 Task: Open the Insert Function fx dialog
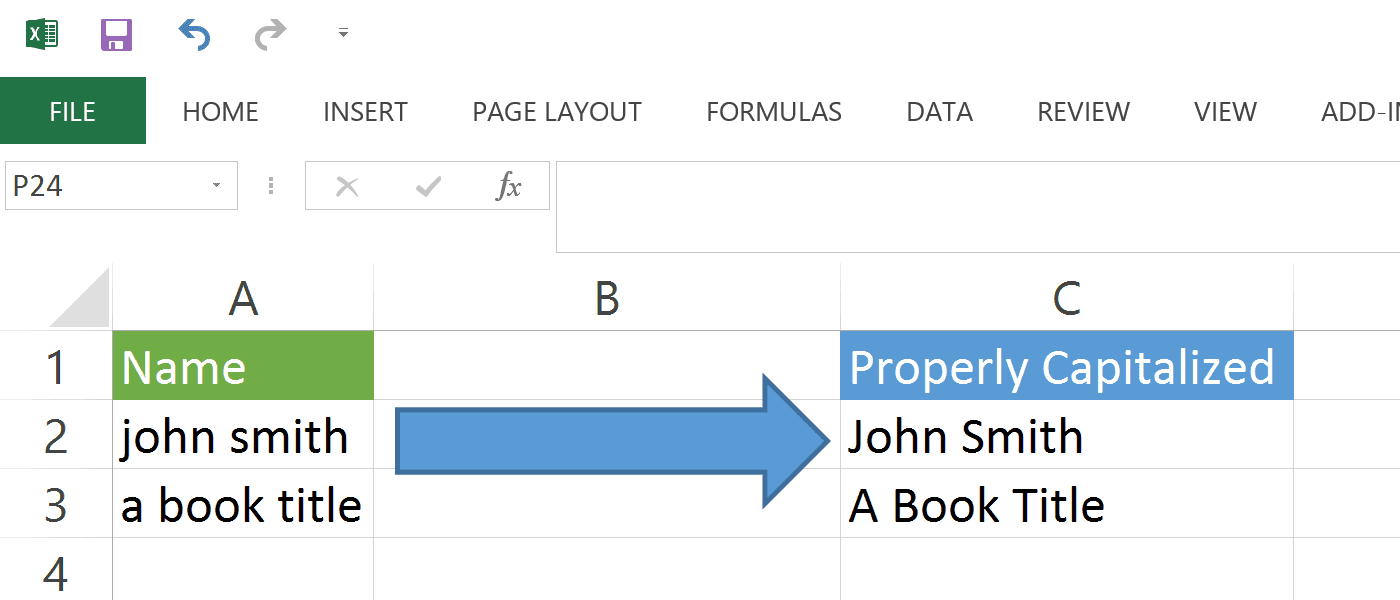509,186
